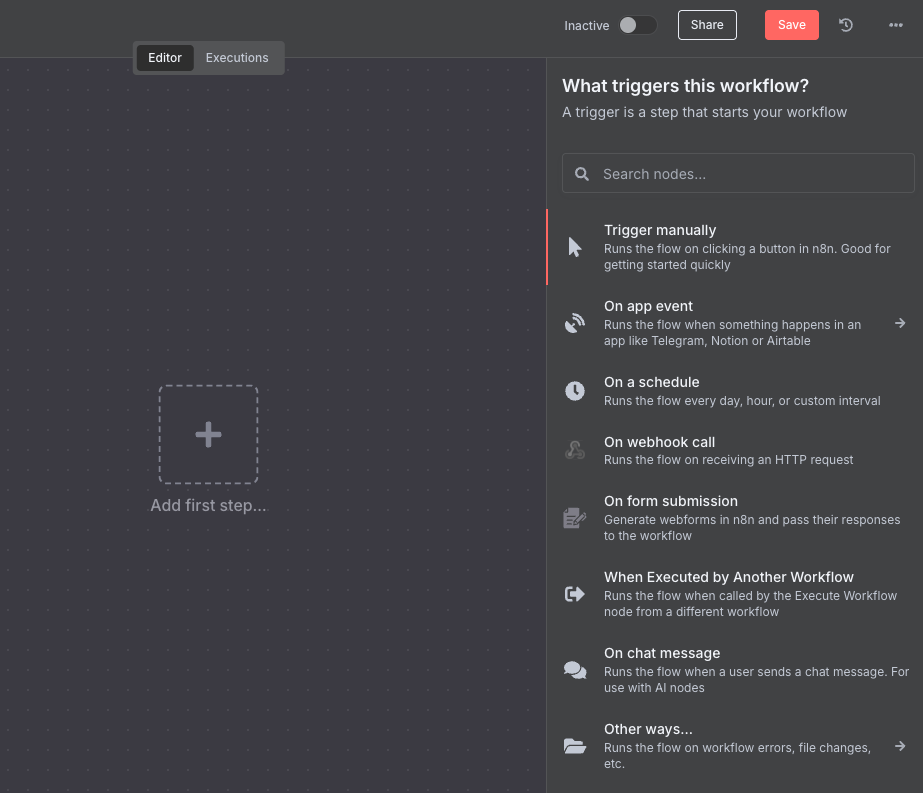Select the Trigger manually title text
Image resolution: width=923 pixels, height=793 pixels.
pos(660,230)
